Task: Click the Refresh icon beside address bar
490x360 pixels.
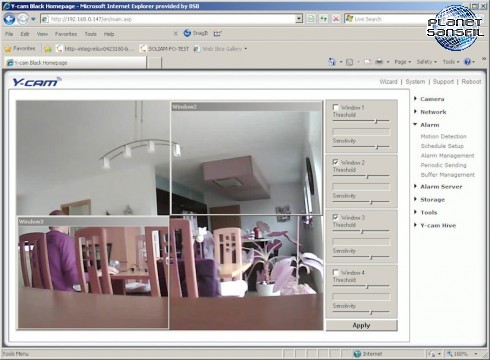Action: [323, 19]
